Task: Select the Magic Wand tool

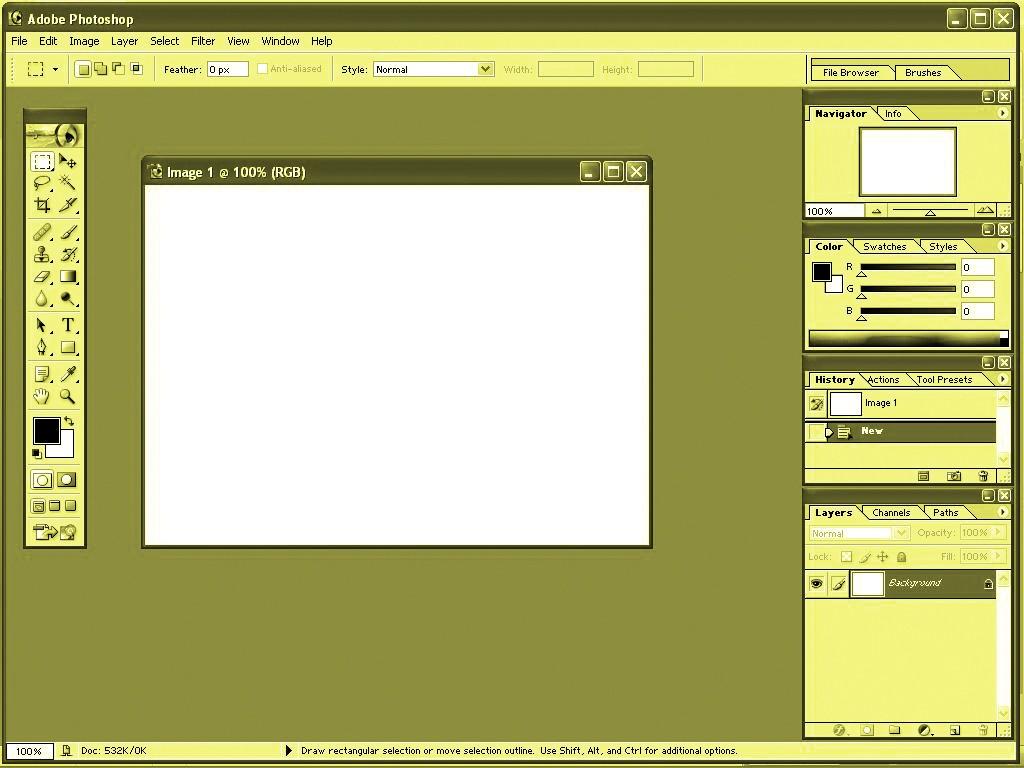Action: tap(68, 183)
